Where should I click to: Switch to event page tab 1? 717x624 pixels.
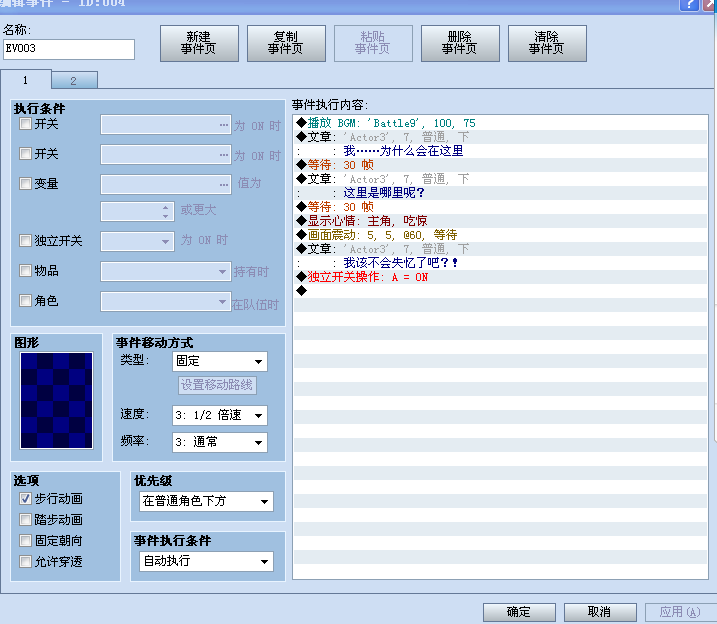[26, 80]
